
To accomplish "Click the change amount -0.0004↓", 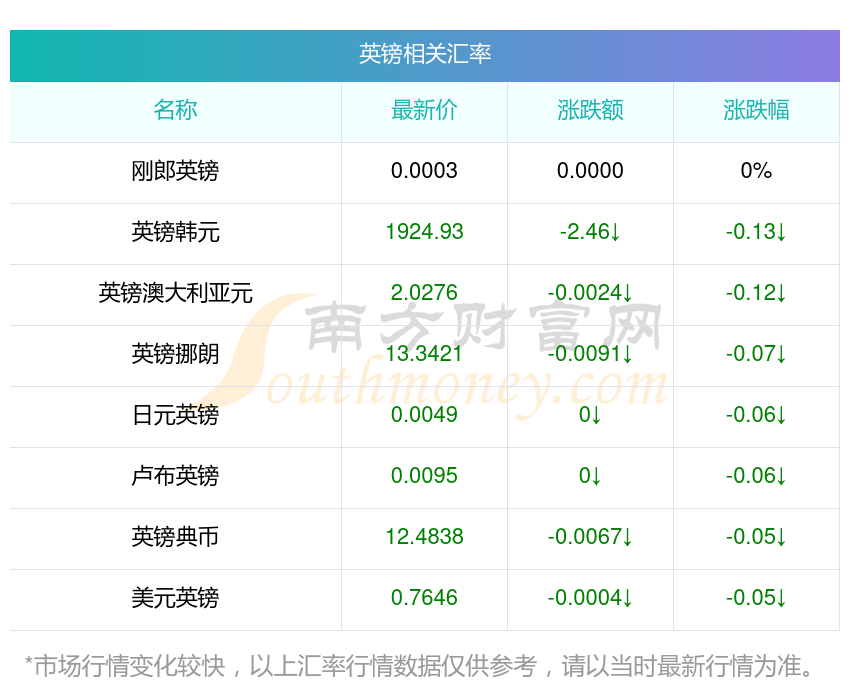I will pos(590,598).
